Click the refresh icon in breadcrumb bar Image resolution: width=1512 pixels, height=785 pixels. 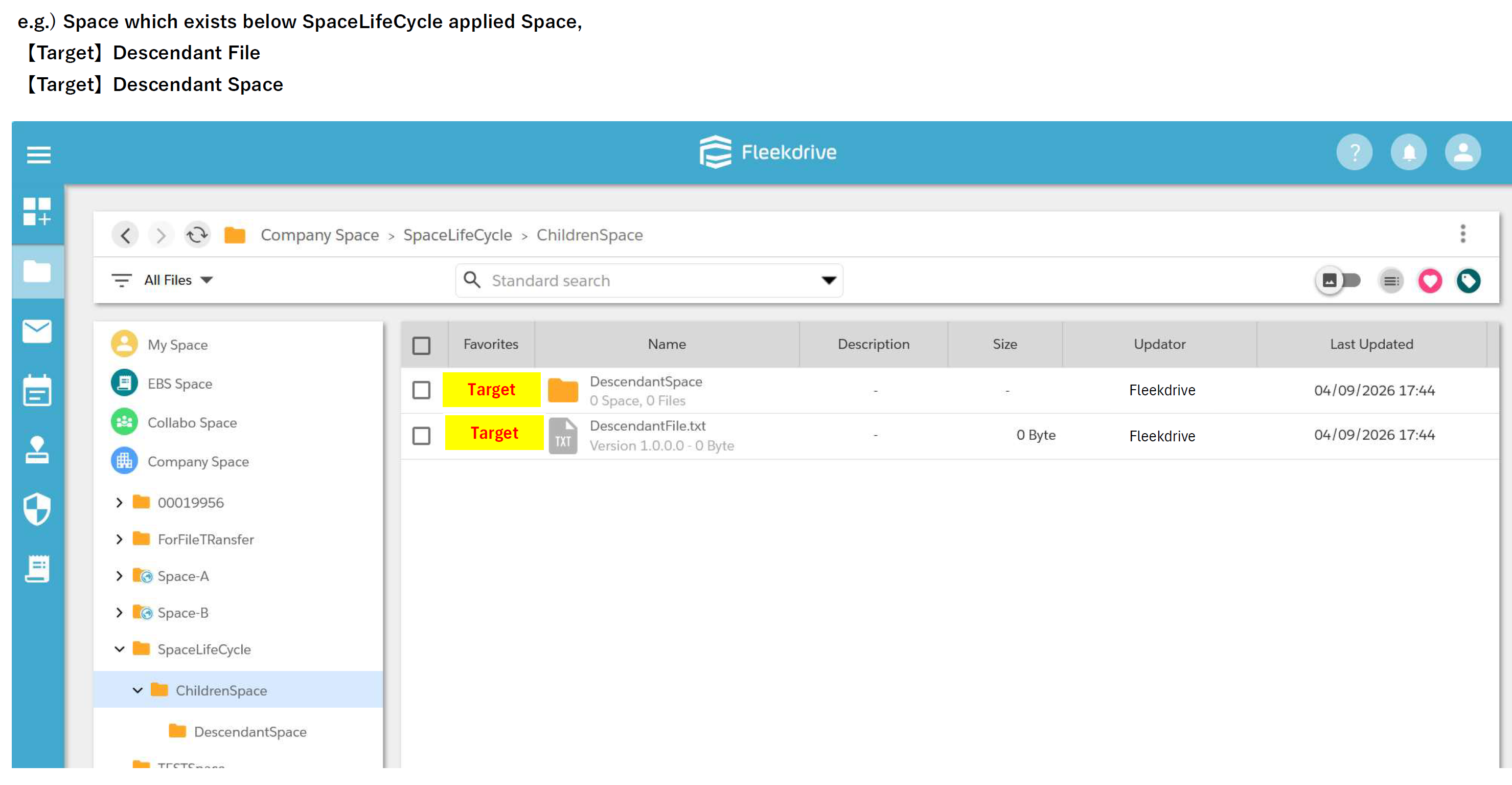pos(197,235)
